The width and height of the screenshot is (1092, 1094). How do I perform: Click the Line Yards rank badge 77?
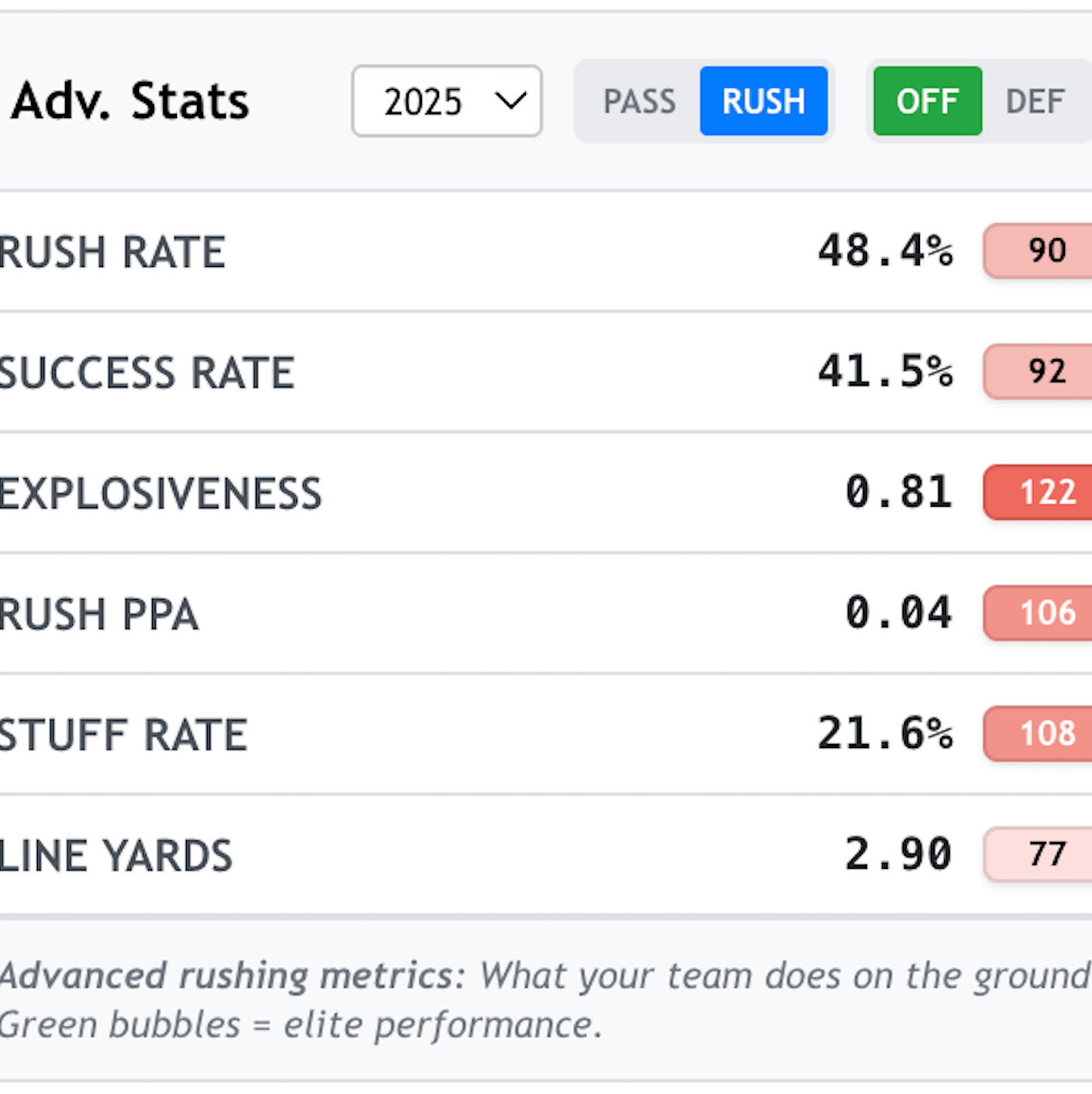pos(1045,854)
